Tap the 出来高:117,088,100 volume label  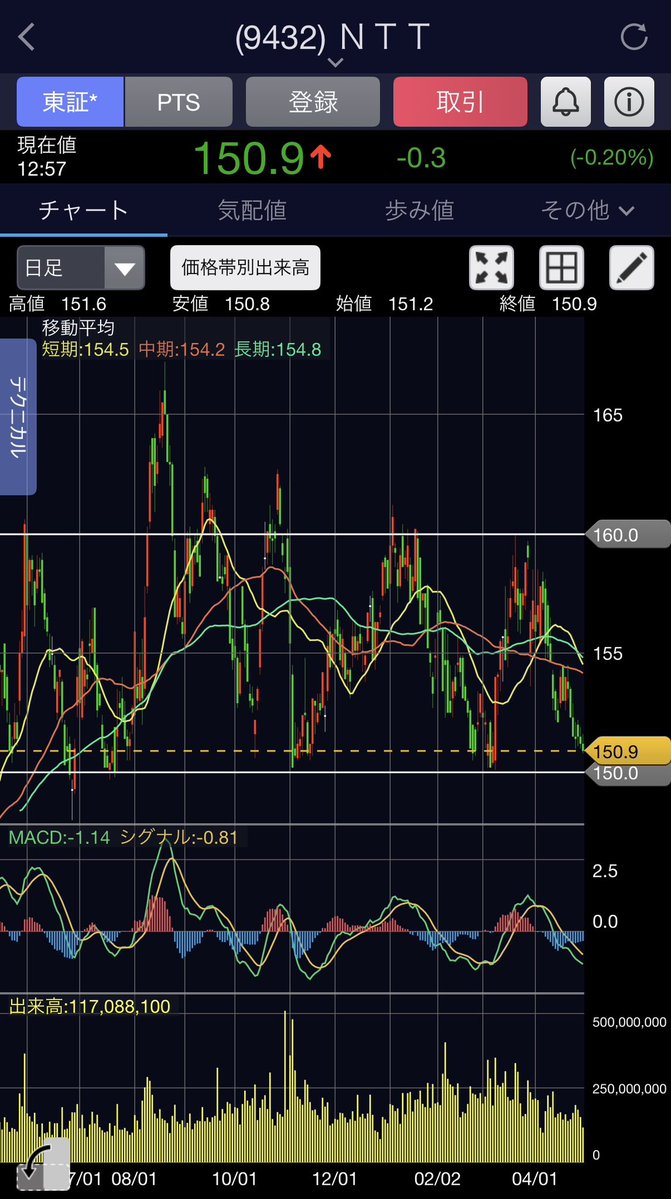[x=89, y=1006]
